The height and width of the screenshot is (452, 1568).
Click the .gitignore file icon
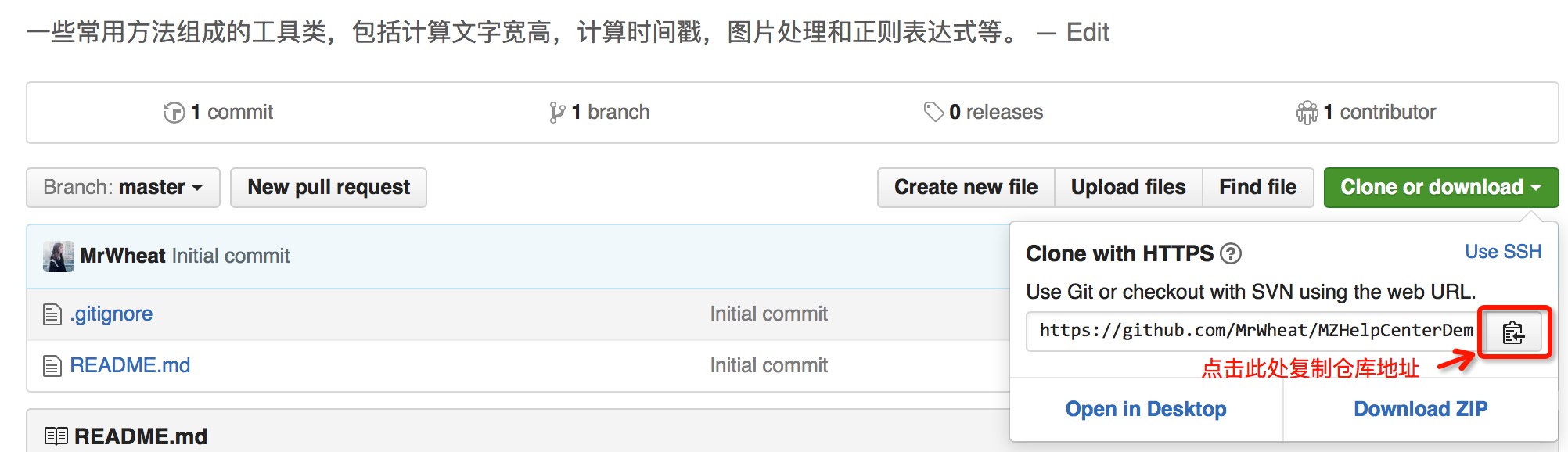coord(52,314)
